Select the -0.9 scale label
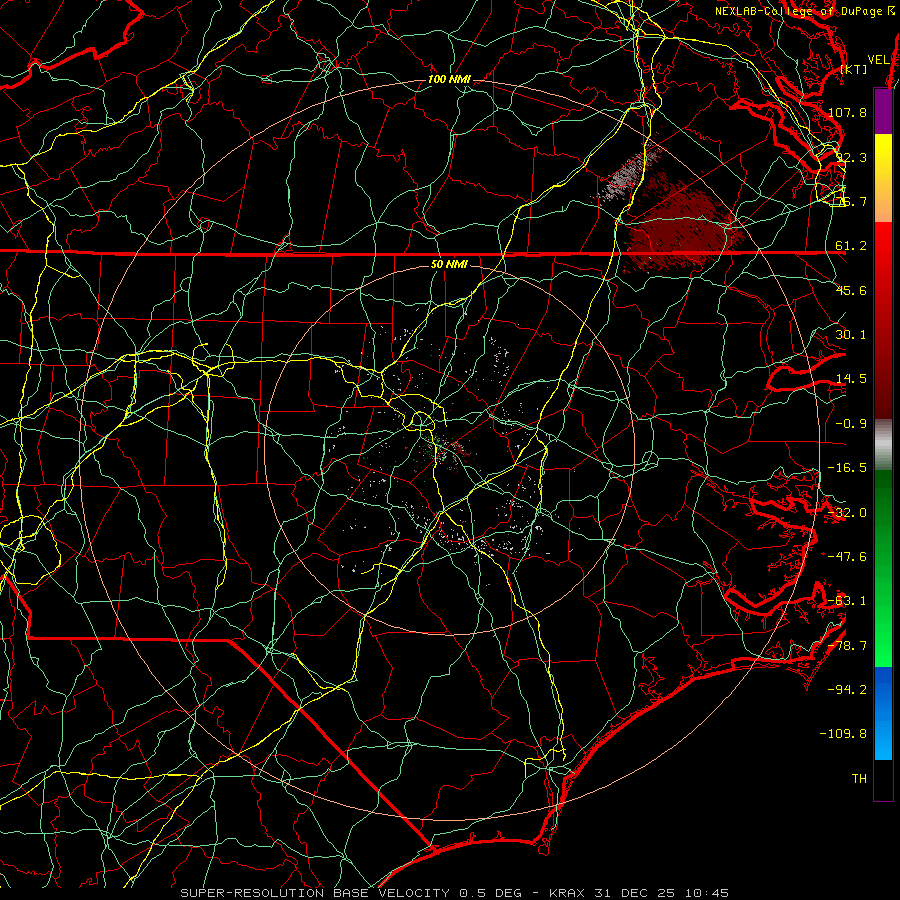Image resolution: width=900 pixels, height=900 pixels. pyautogui.click(x=851, y=424)
